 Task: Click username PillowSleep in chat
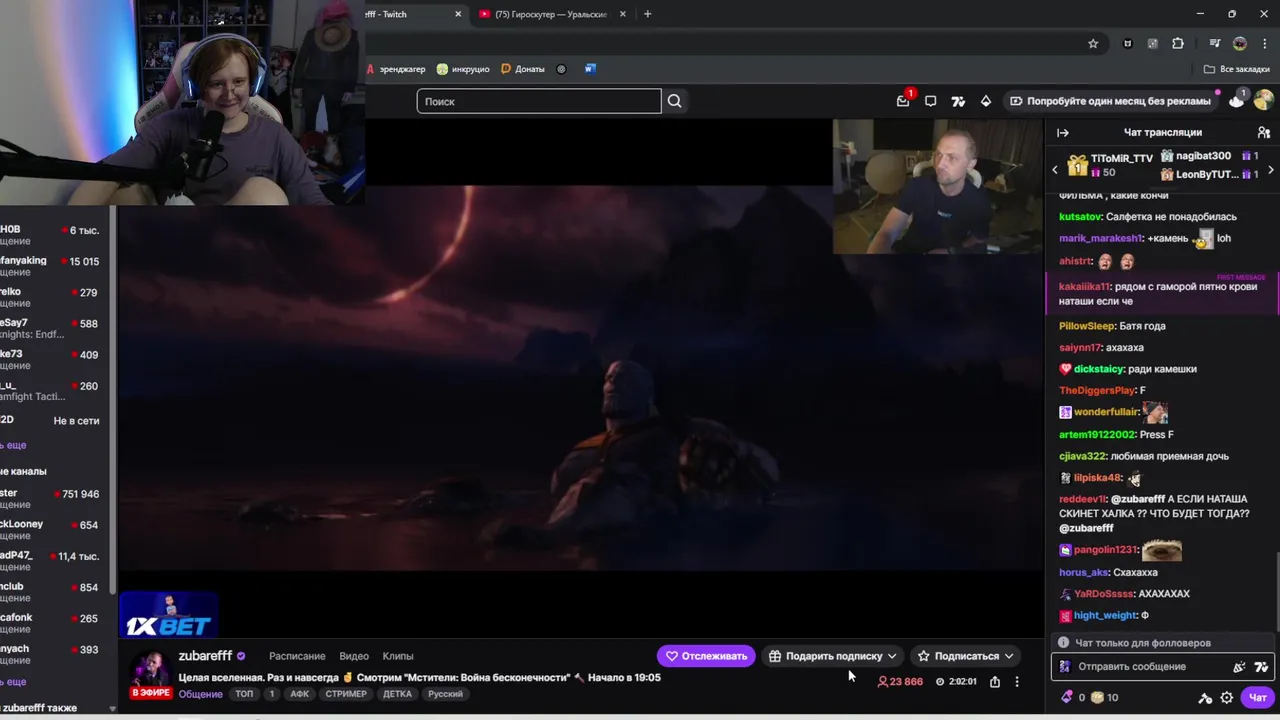coord(1086,326)
